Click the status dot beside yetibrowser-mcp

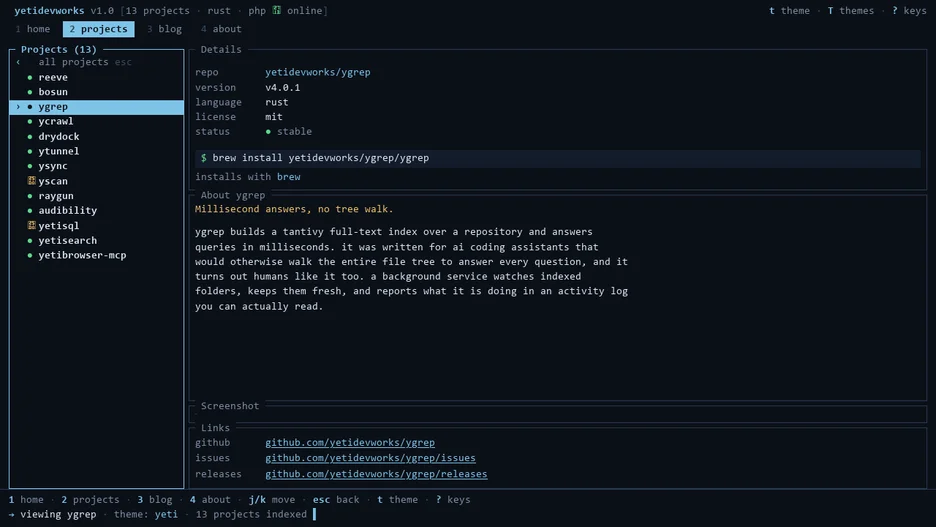pyautogui.click(x=30, y=255)
